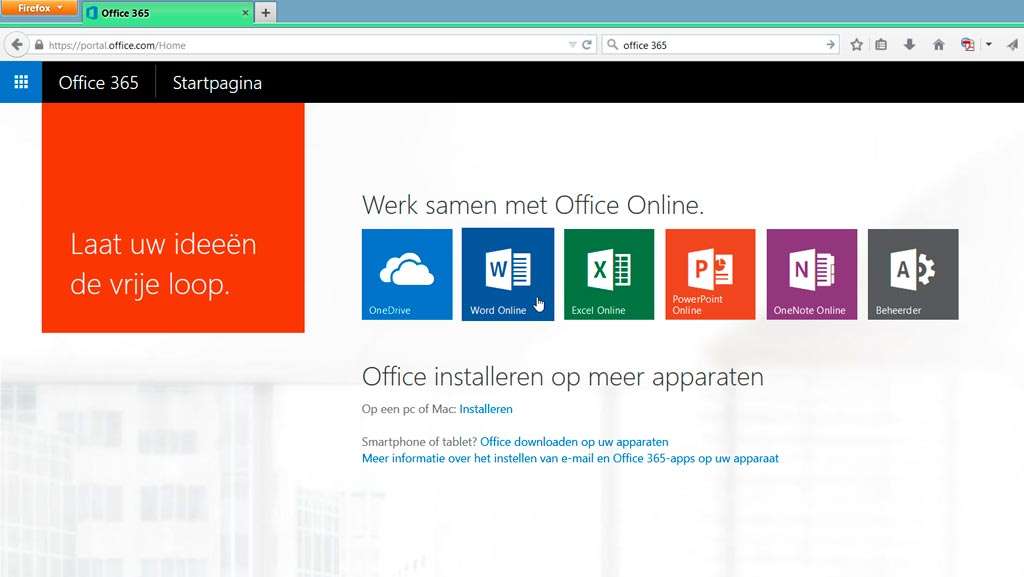Open the Firefox menu button
This screenshot has height=577, width=1024.
(x=39, y=8)
